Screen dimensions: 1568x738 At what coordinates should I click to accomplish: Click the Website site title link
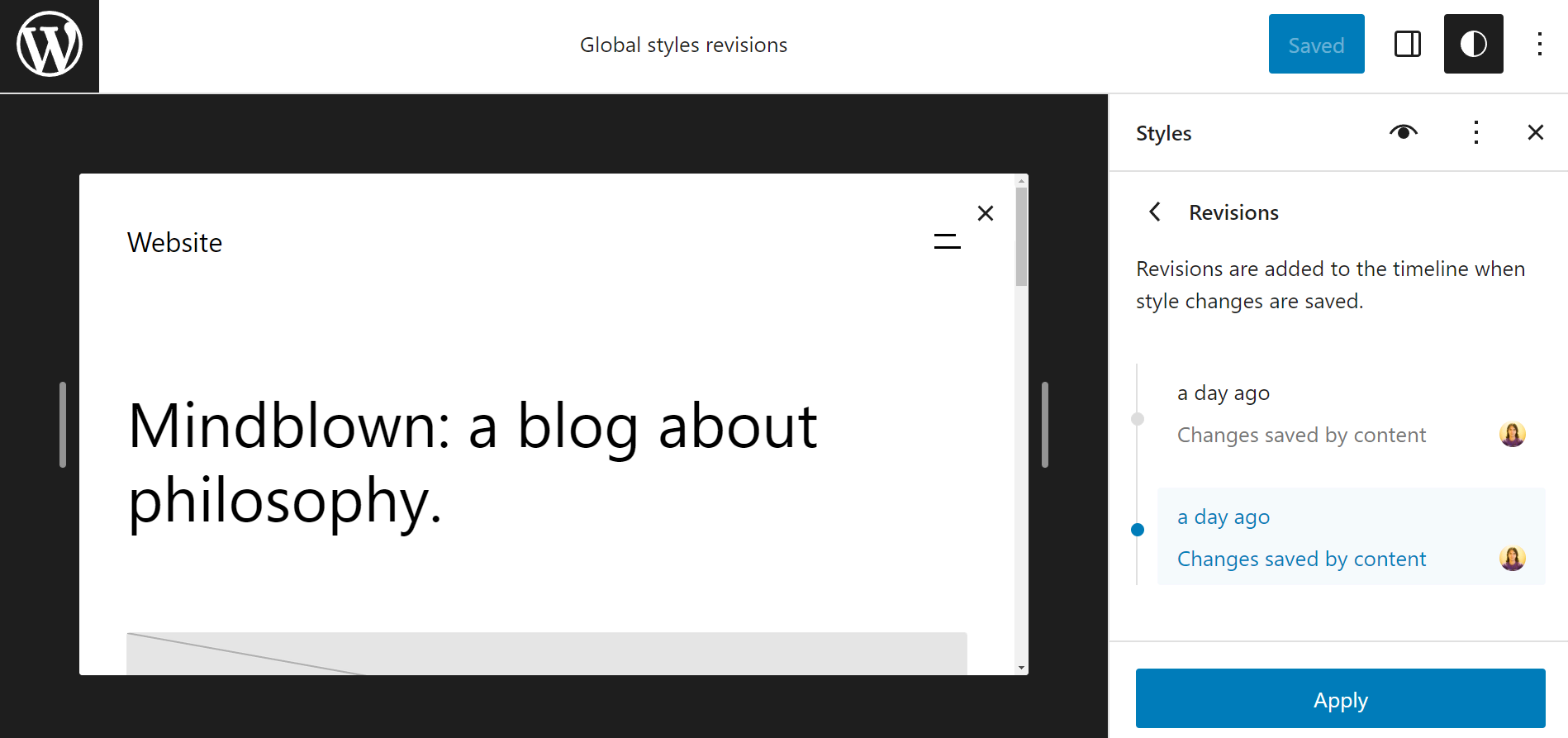174,243
